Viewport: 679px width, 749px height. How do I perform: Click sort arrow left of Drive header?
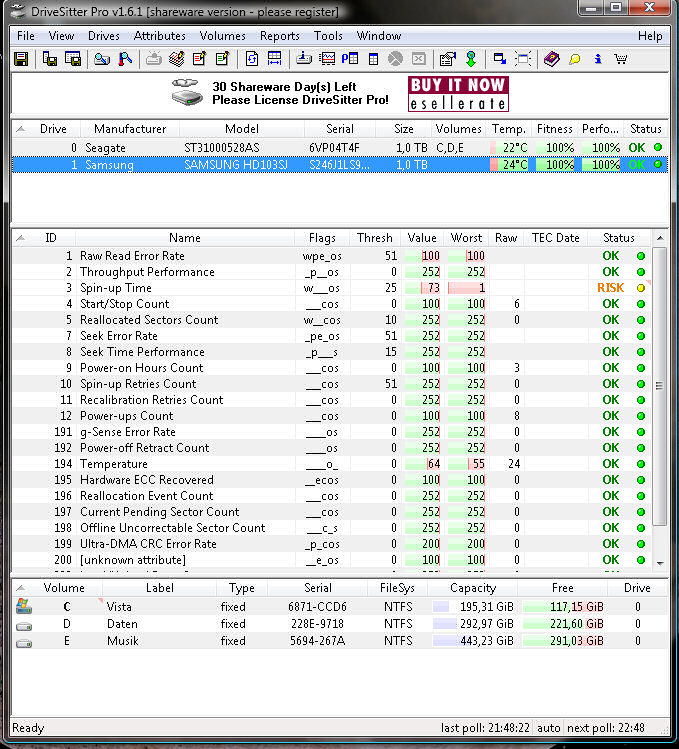21,129
